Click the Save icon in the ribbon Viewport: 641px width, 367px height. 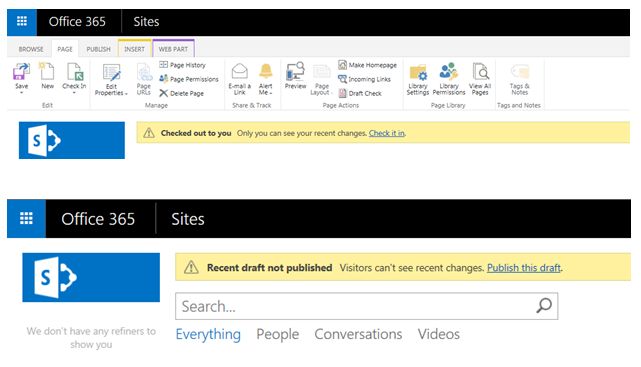coord(21,72)
